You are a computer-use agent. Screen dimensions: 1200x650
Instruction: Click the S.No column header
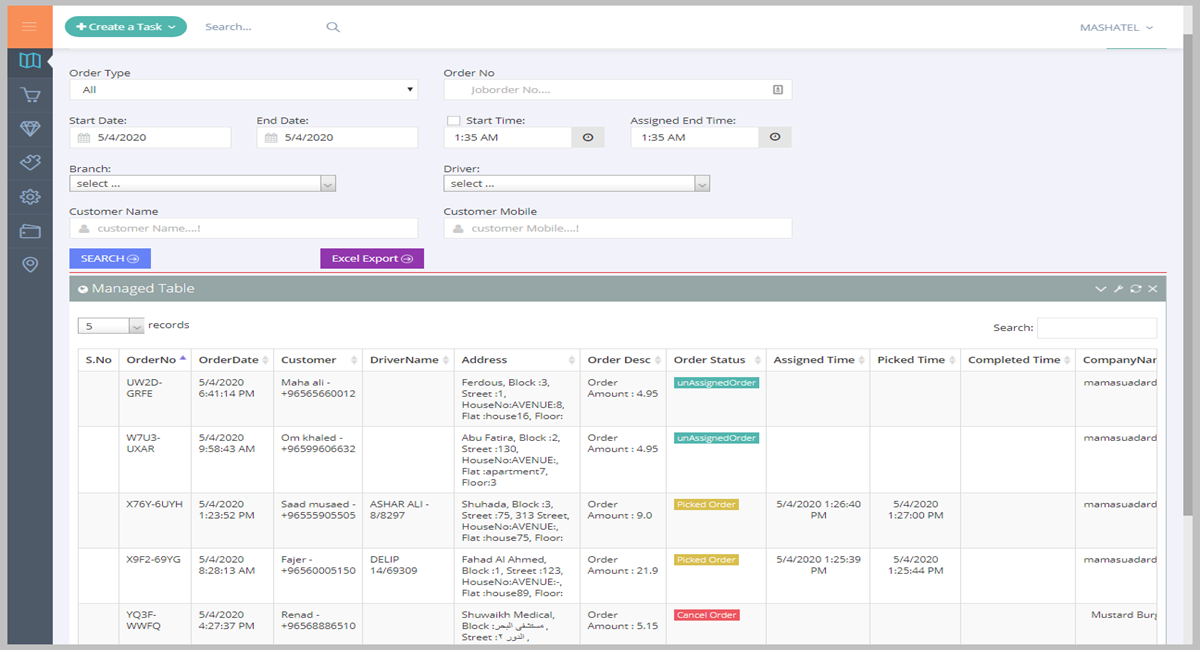click(98, 360)
